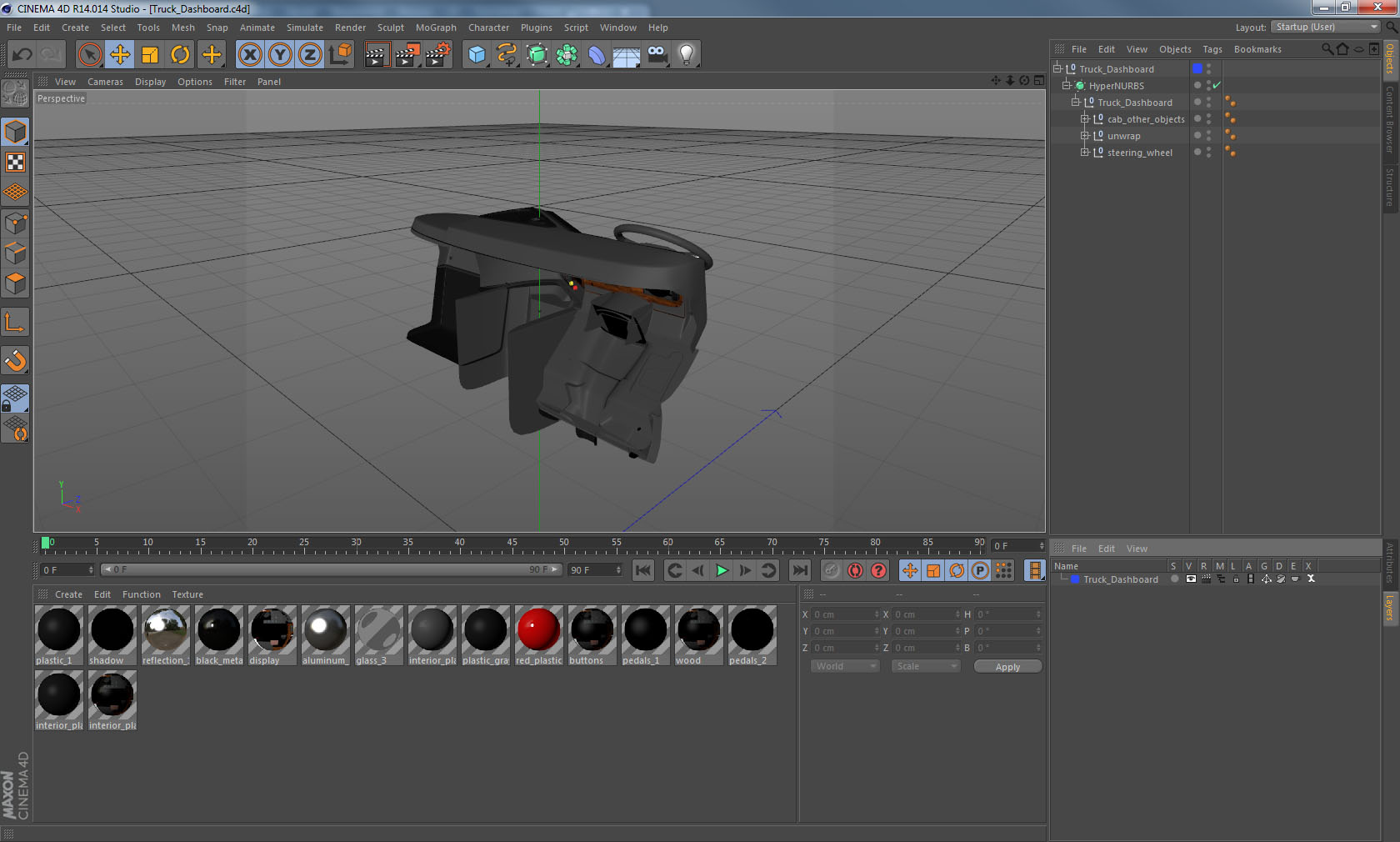This screenshot has height=842, width=1400.
Task: Collapse top Truck_Dashboard root node
Action: pos(1057,68)
